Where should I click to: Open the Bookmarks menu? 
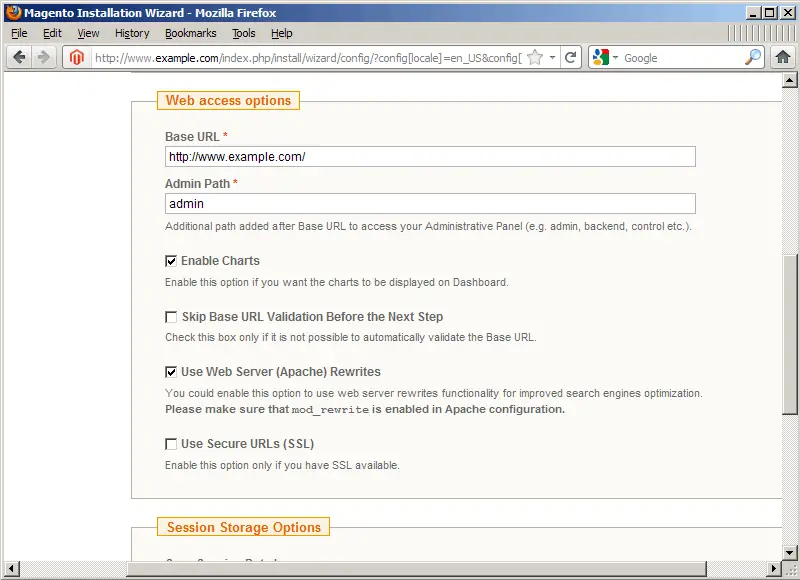pos(191,33)
